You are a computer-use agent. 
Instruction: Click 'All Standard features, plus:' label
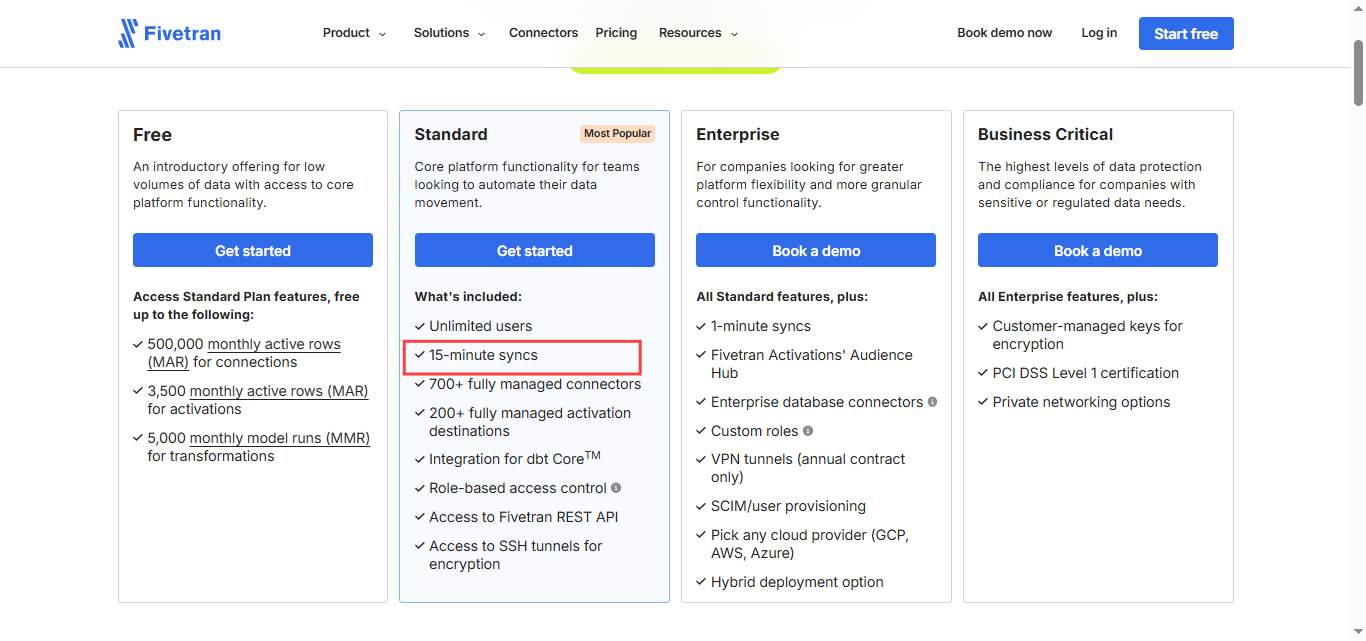point(782,297)
